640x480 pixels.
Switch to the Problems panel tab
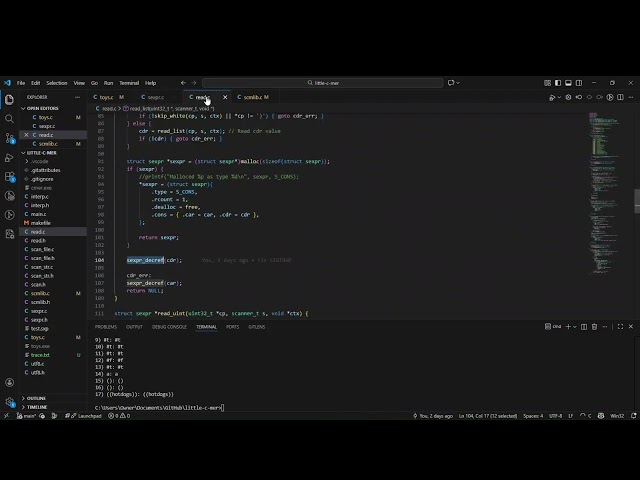coord(106,327)
